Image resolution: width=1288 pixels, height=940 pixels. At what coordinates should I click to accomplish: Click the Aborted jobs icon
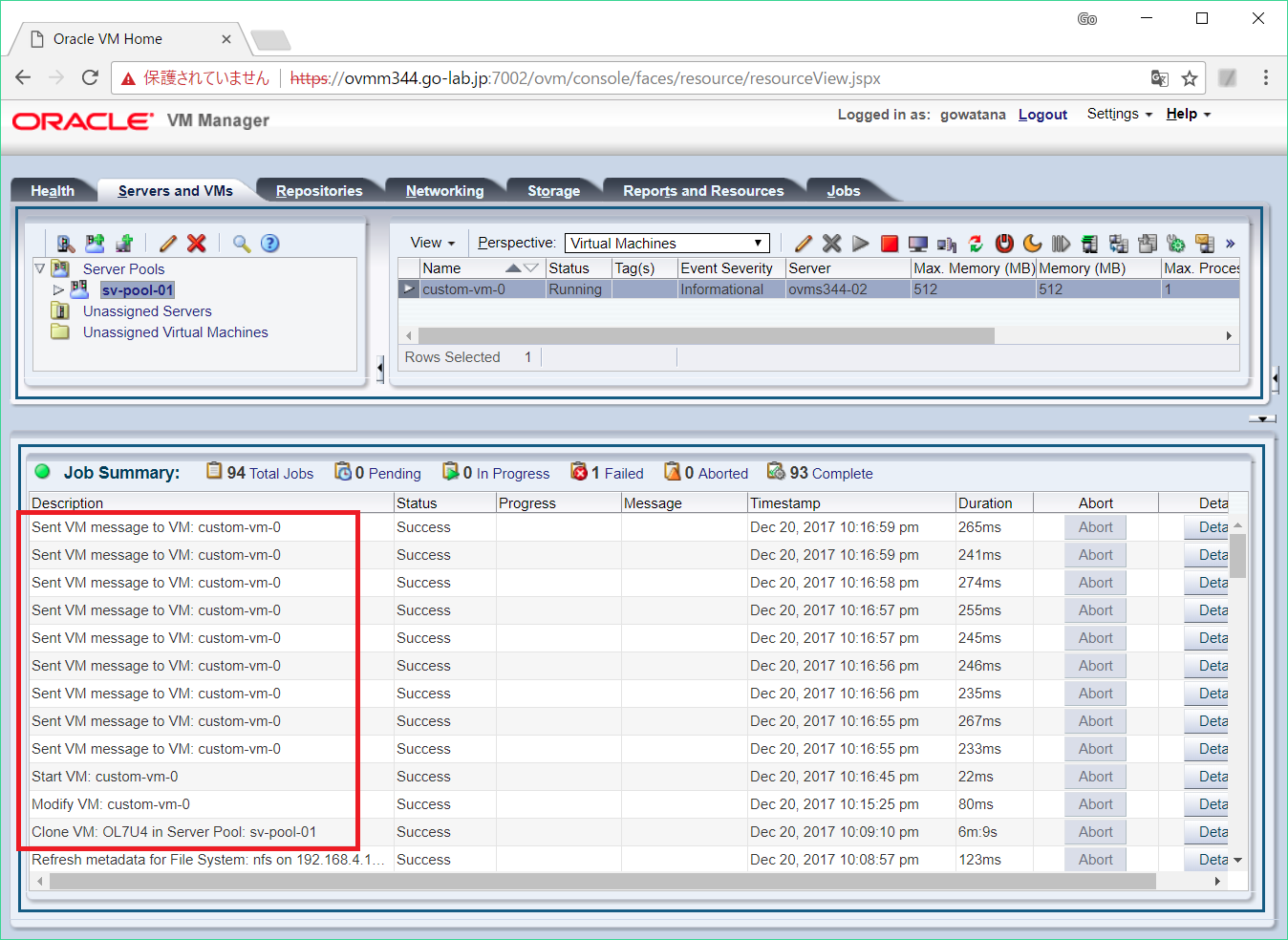[673, 471]
